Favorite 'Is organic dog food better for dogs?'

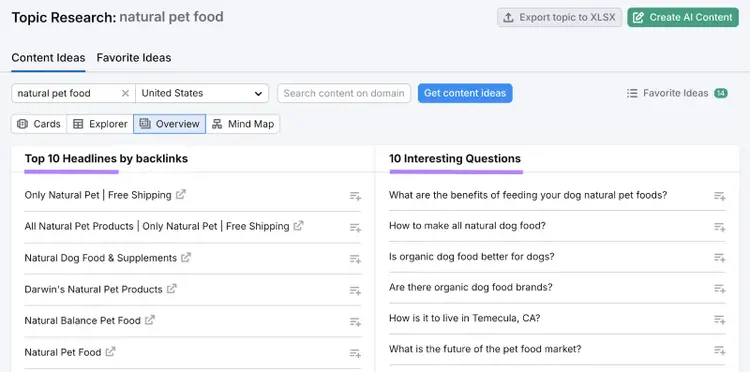coord(719,258)
